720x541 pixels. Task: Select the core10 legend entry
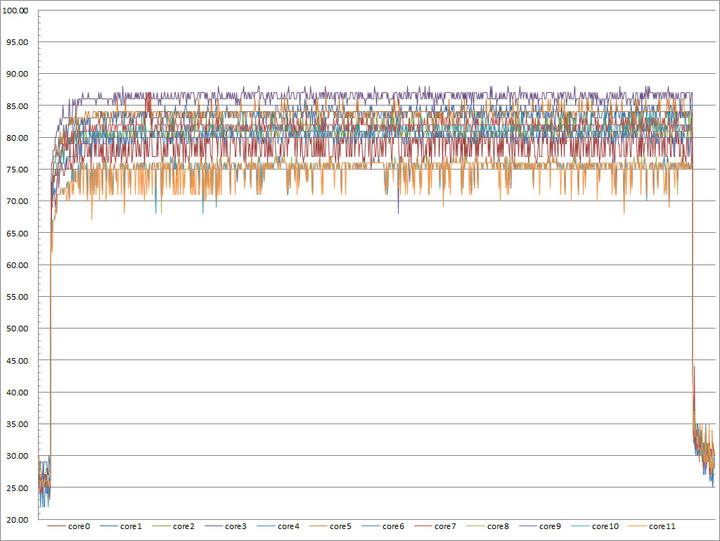[595, 526]
